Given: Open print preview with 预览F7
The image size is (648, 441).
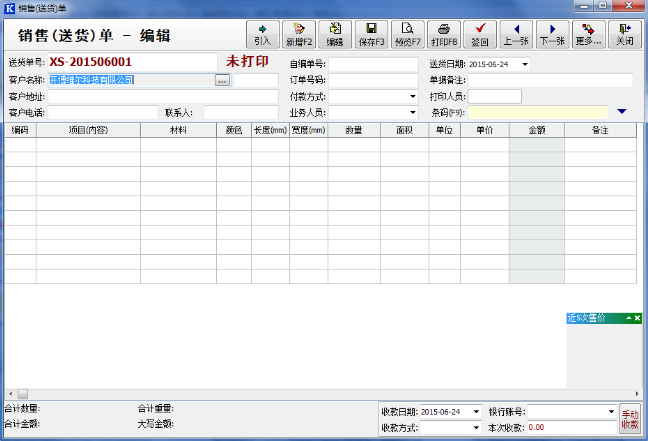Looking at the screenshot, I should 407,35.
